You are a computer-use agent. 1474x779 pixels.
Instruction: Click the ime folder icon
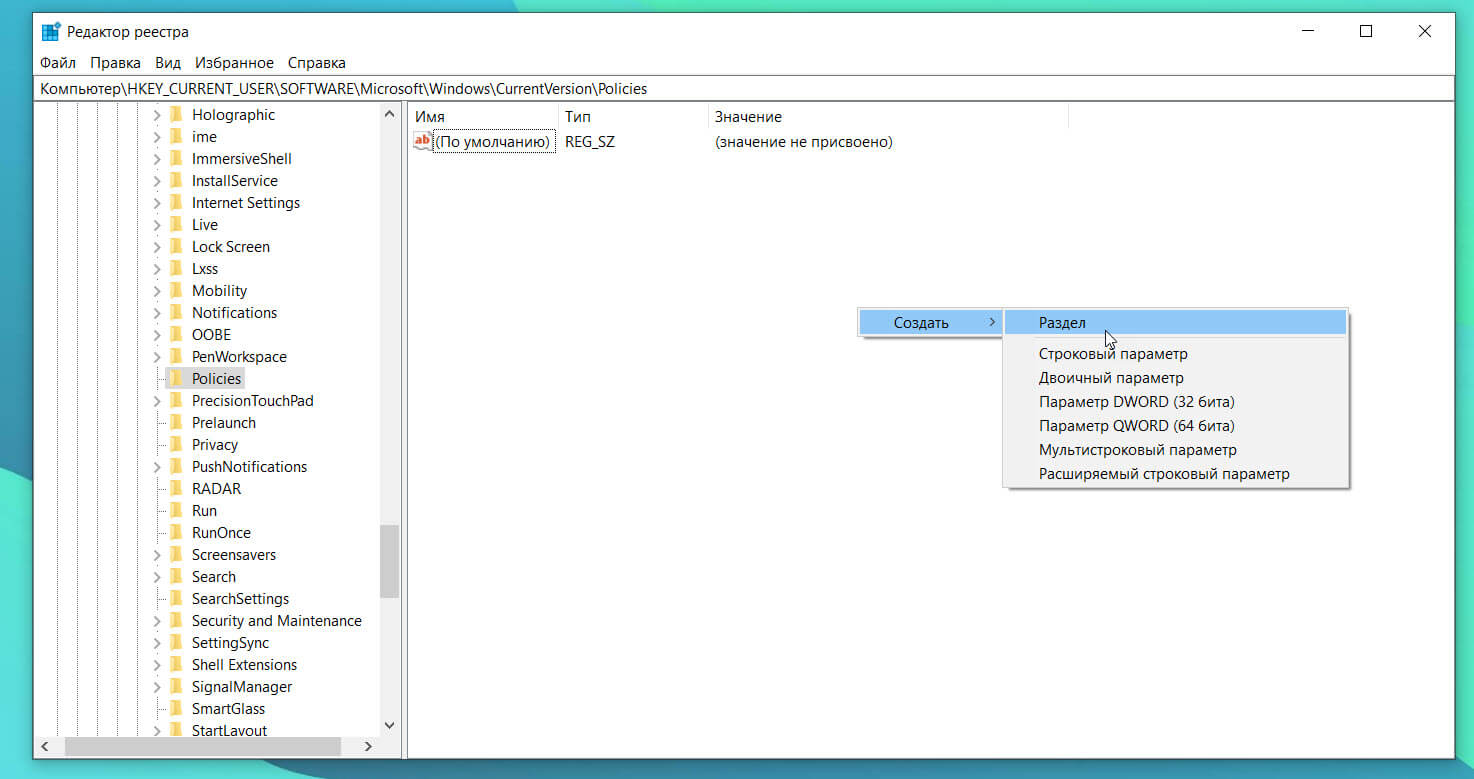(x=176, y=137)
